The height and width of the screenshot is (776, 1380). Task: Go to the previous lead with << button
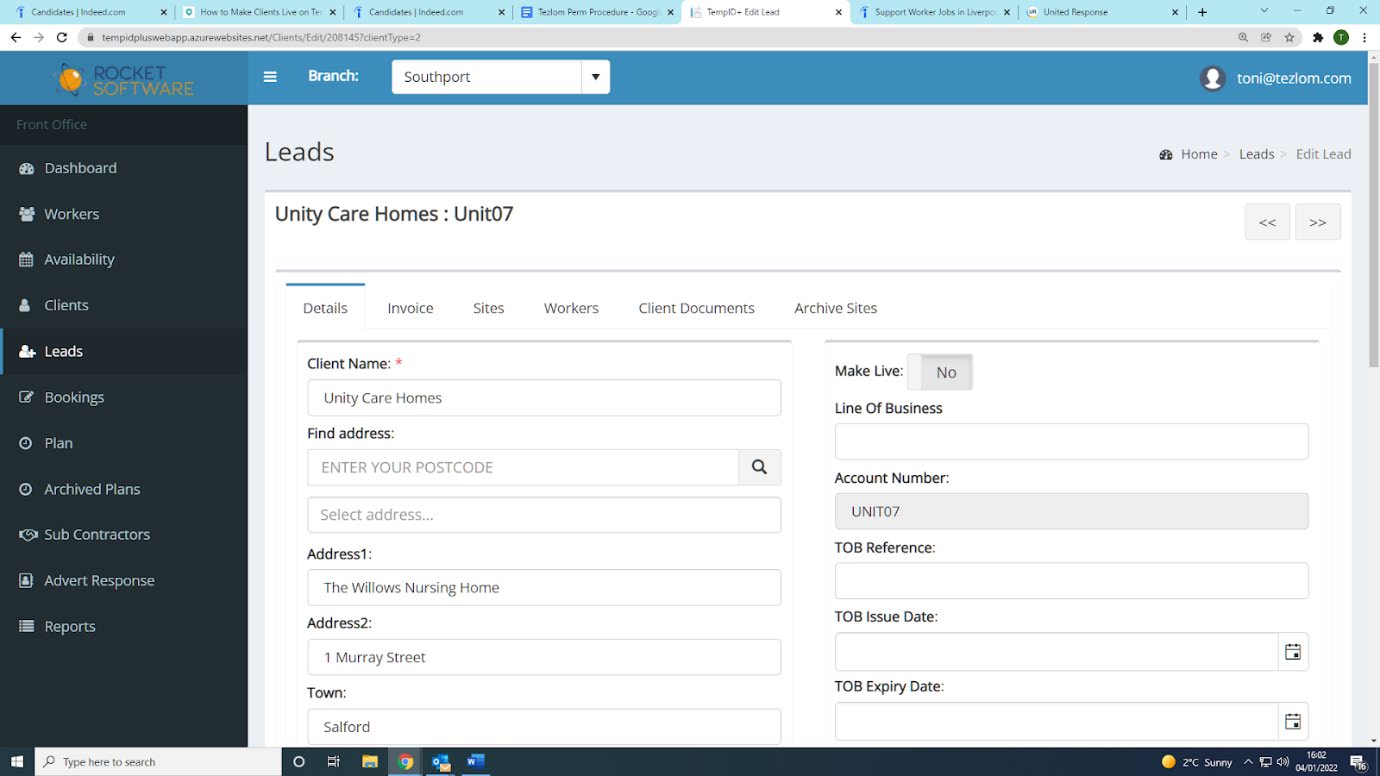(x=1267, y=222)
